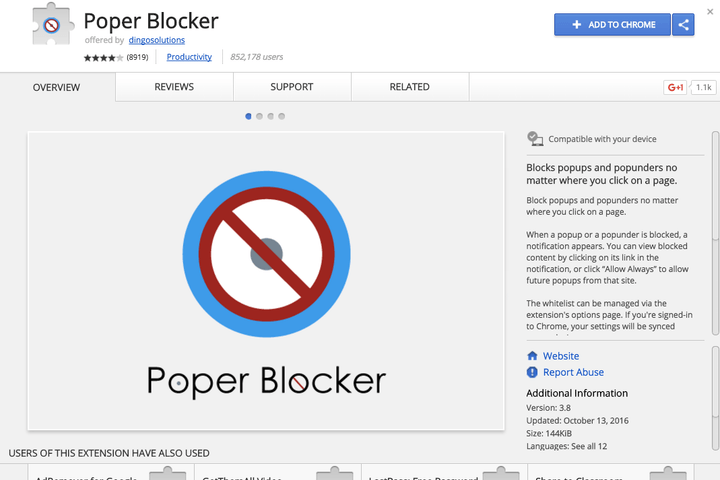Click Users of this extension have also used heading
This screenshot has height=480, width=720.
pos(109,453)
